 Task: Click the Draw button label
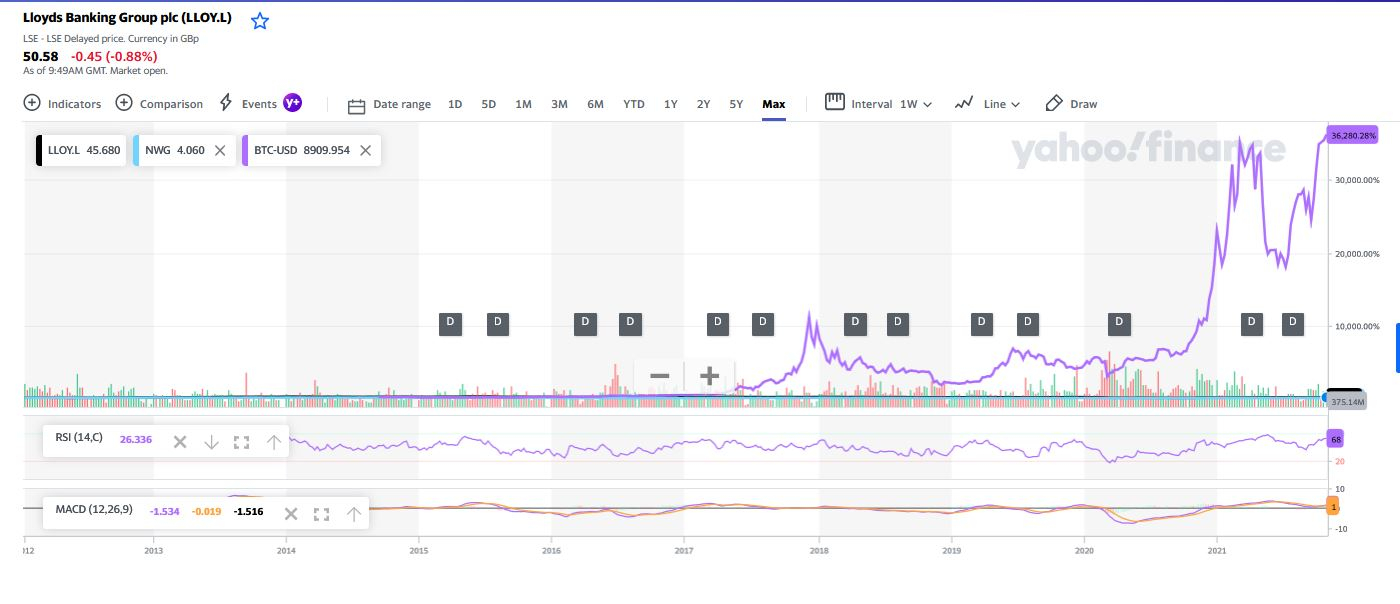tap(1084, 104)
